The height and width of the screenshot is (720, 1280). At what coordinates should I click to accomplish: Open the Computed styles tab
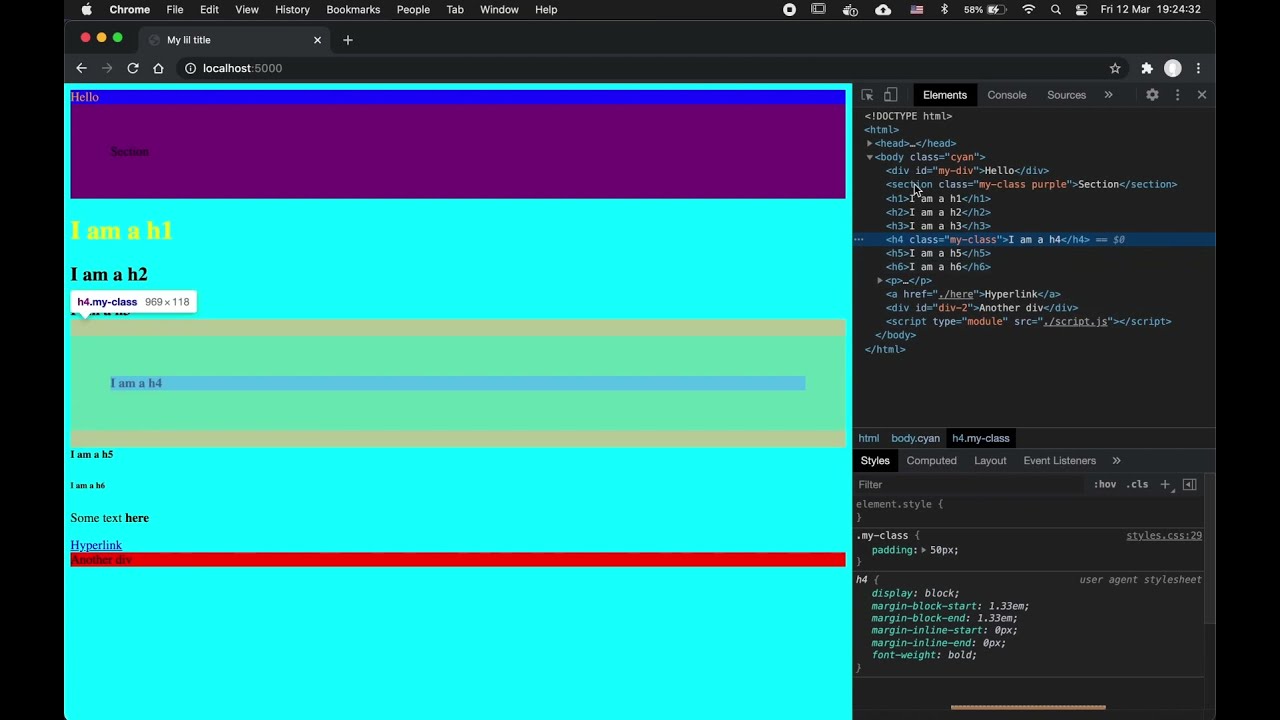click(x=932, y=461)
